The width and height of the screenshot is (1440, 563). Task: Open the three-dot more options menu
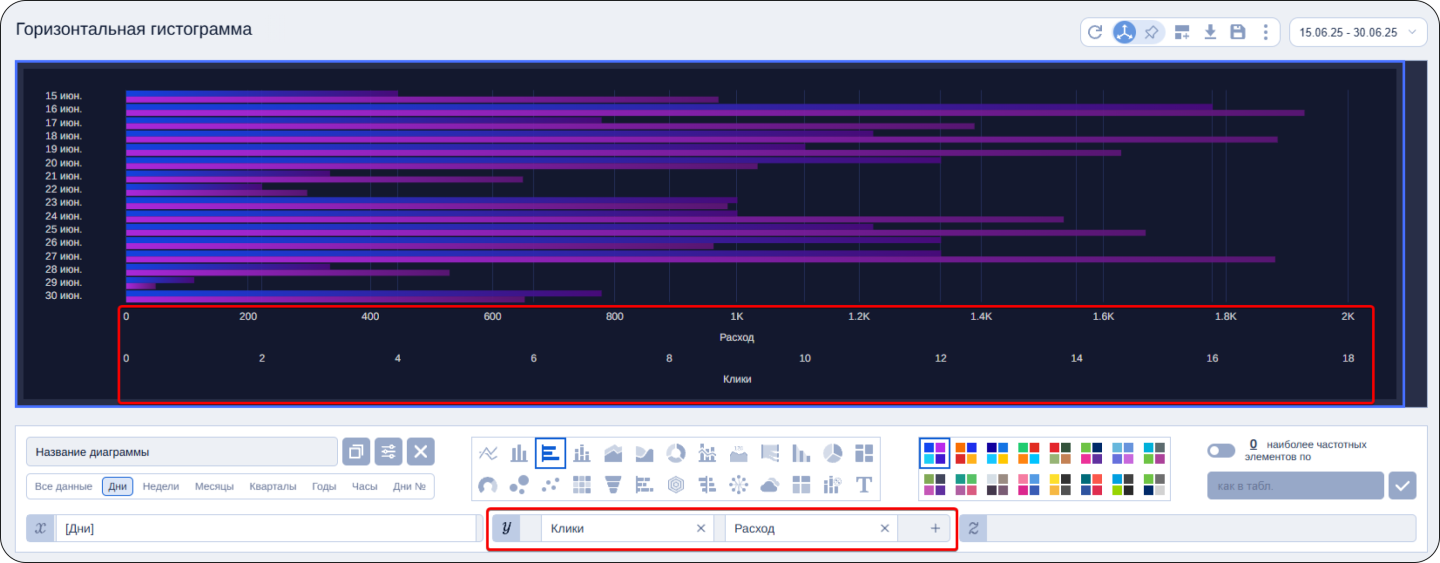(1265, 32)
